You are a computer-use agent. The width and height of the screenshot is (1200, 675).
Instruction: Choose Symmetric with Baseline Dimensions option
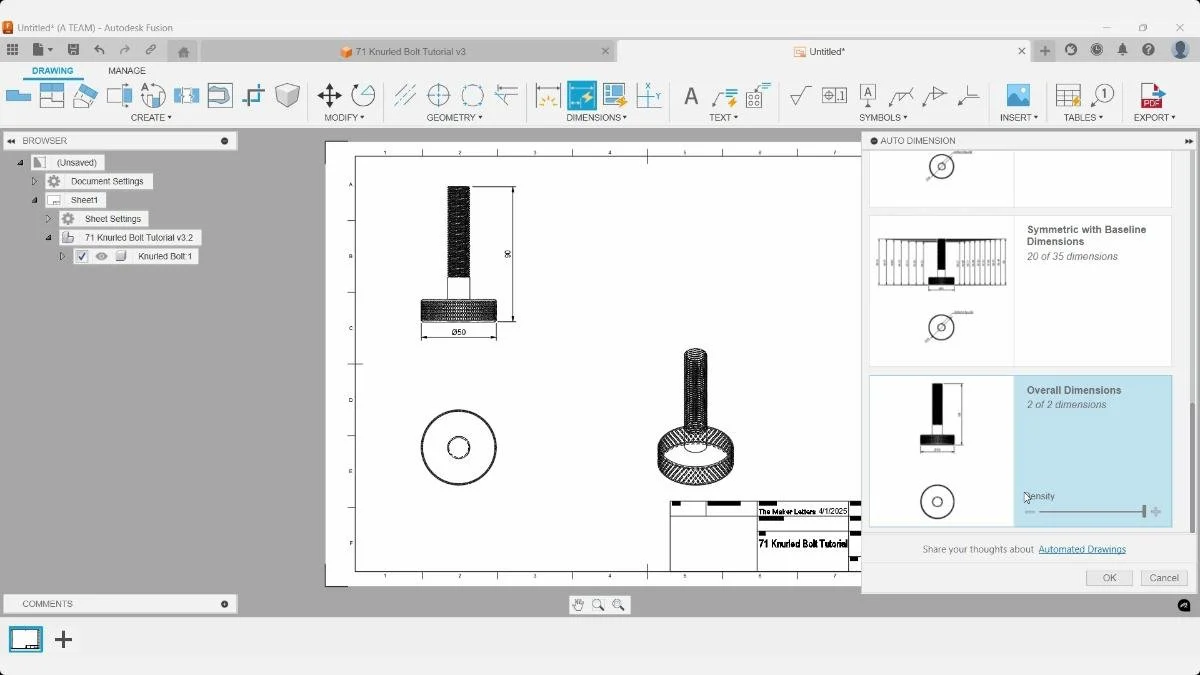pos(1020,291)
